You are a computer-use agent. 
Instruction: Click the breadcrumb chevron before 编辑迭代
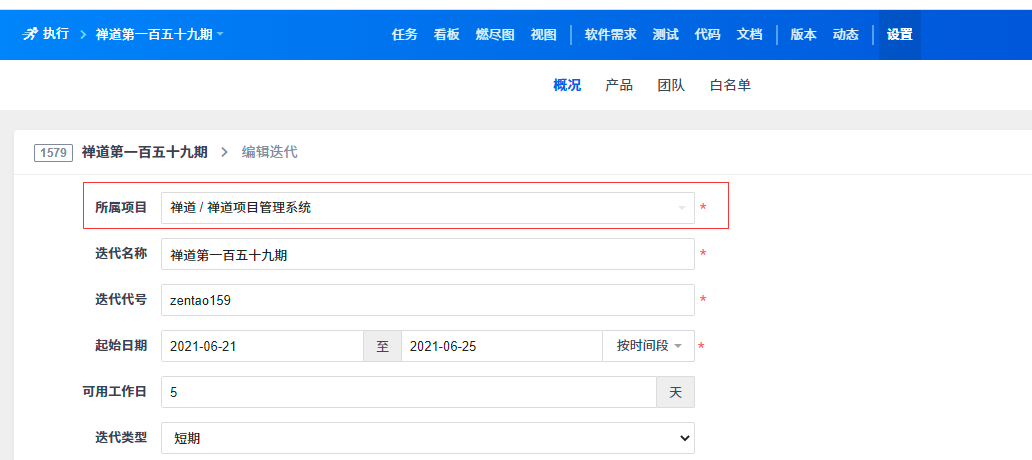pyautogui.click(x=224, y=153)
